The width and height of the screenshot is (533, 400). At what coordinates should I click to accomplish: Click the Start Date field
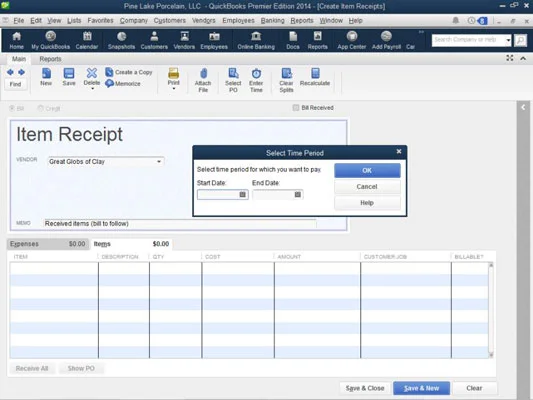[223, 194]
